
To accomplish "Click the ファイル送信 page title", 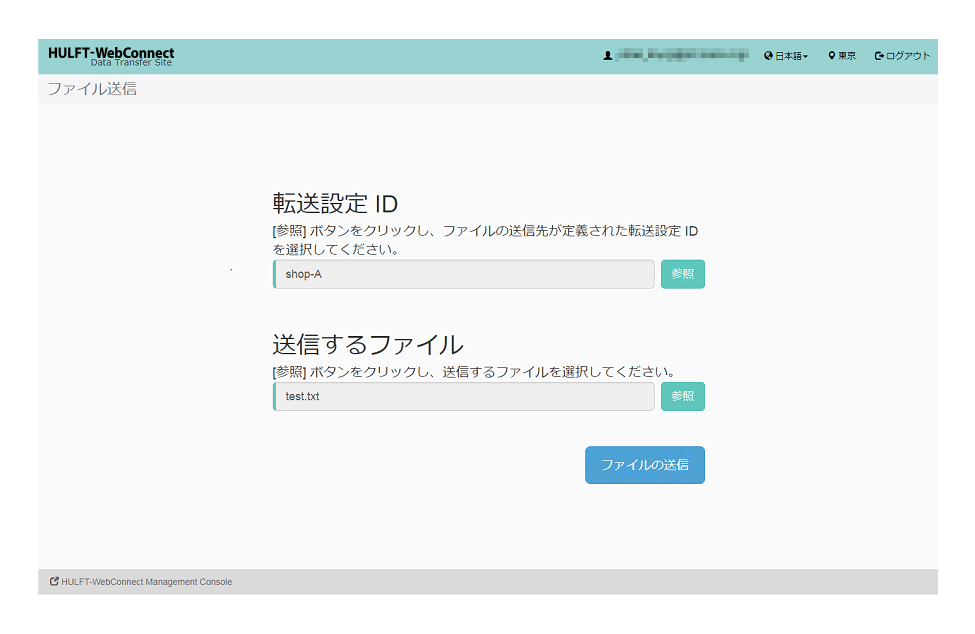I will point(92,89).
